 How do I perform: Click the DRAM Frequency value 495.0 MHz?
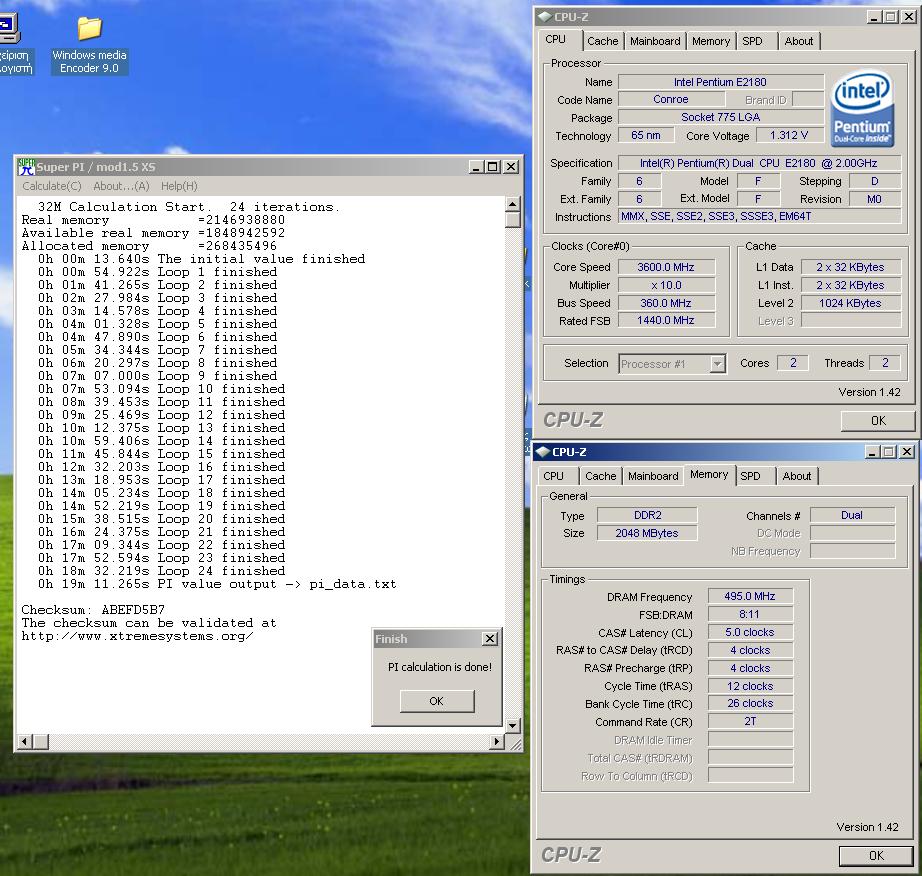point(750,596)
